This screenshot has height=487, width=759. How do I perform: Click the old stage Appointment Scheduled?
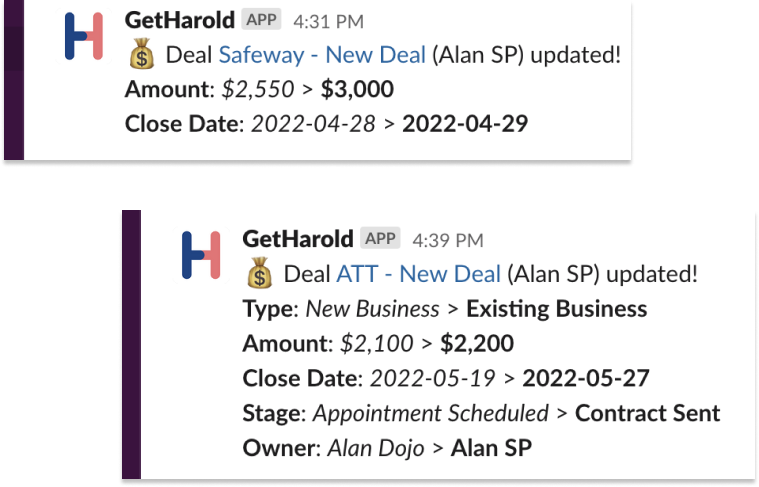(x=430, y=413)
